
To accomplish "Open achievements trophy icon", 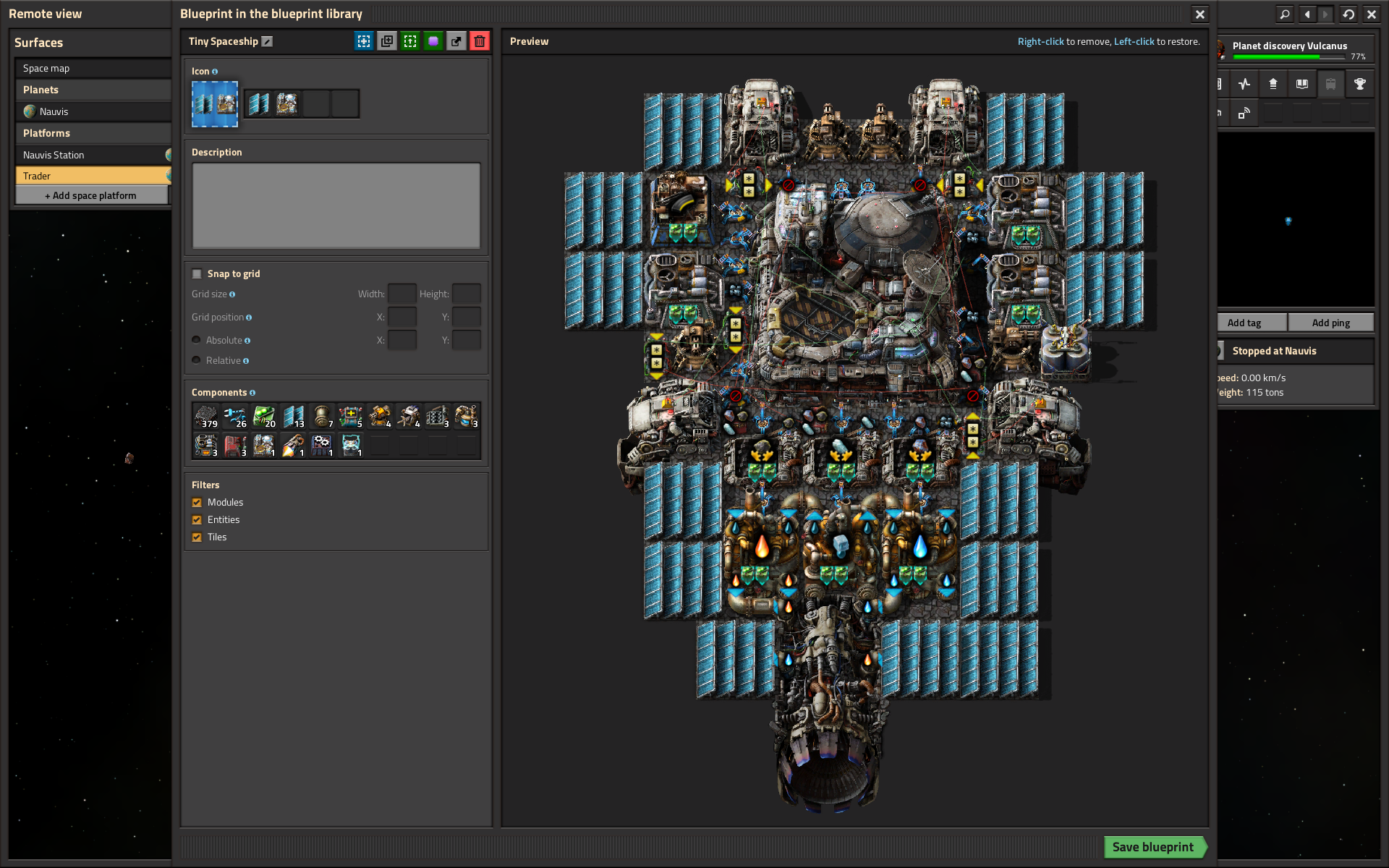I will [x=1360, y=84].
